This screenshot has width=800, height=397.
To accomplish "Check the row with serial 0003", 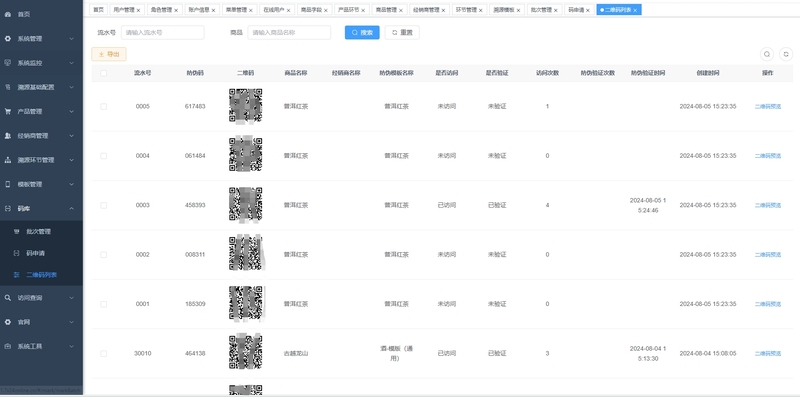I will (x=104, y=206).
